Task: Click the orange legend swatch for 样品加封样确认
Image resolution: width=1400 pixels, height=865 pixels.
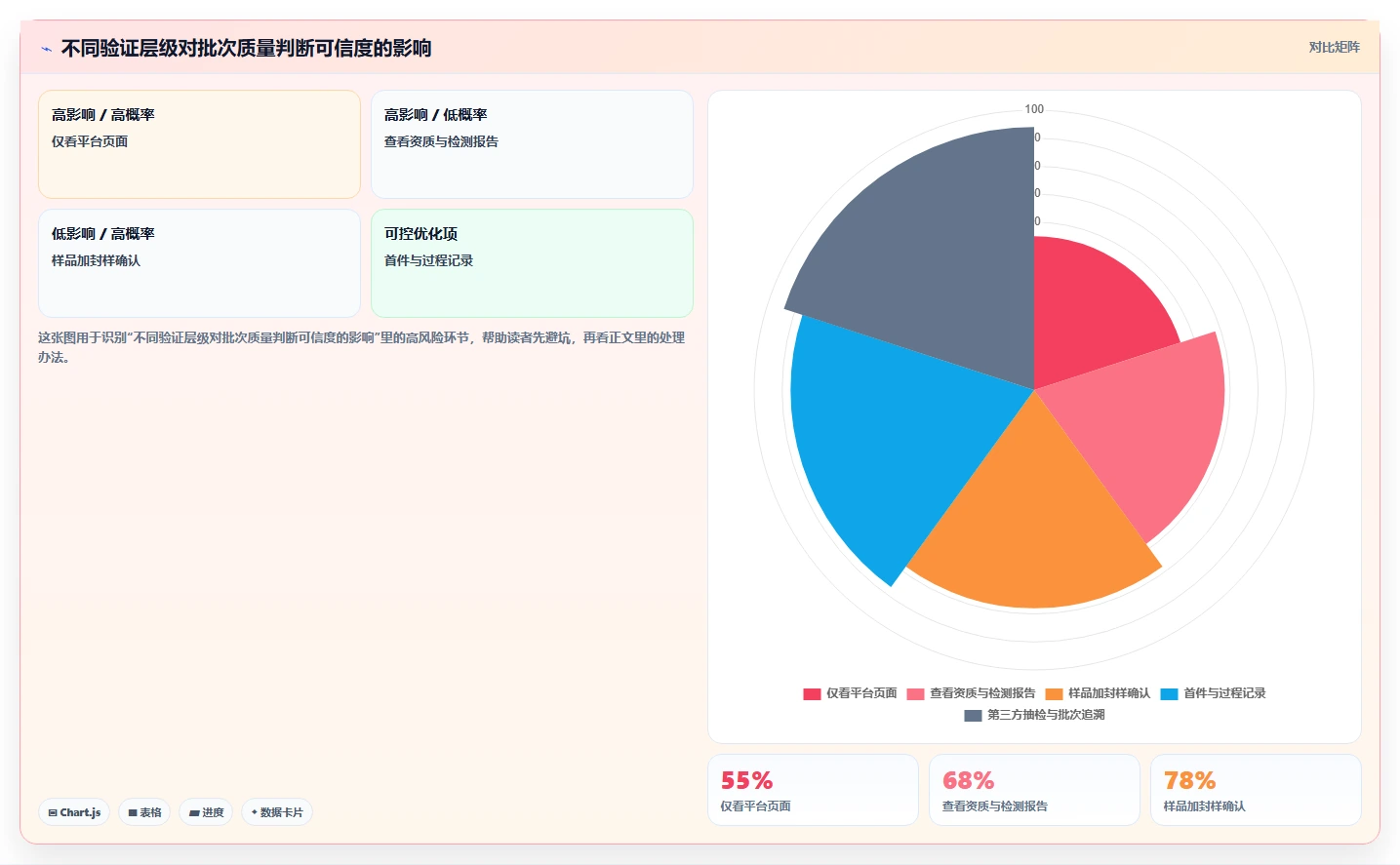Action: click(1054, 694)
